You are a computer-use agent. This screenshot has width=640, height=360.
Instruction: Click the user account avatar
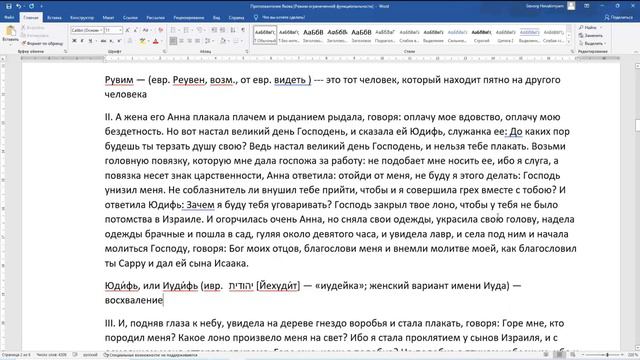tap(571, 6)
